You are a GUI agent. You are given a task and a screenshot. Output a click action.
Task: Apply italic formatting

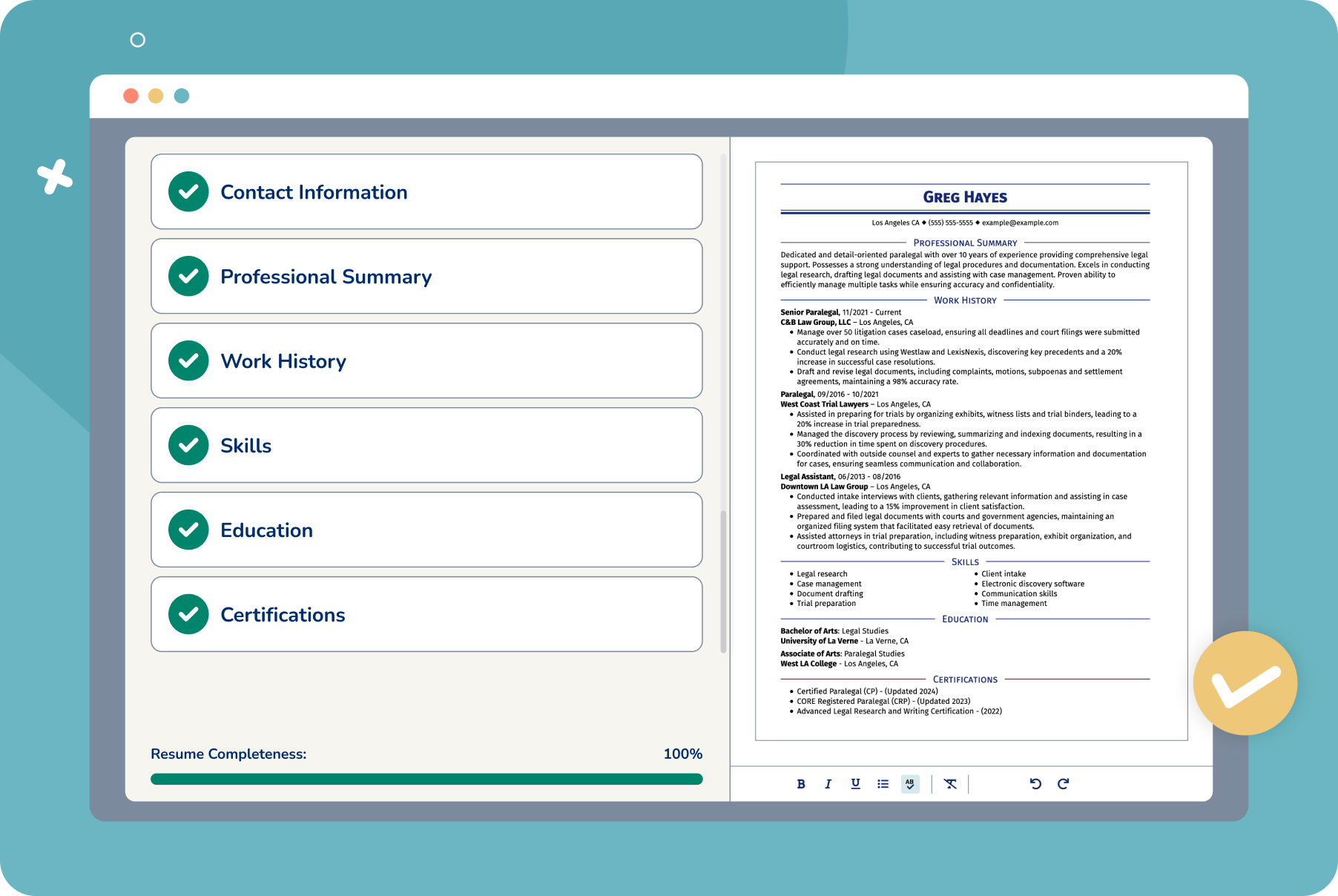(828, 784)
